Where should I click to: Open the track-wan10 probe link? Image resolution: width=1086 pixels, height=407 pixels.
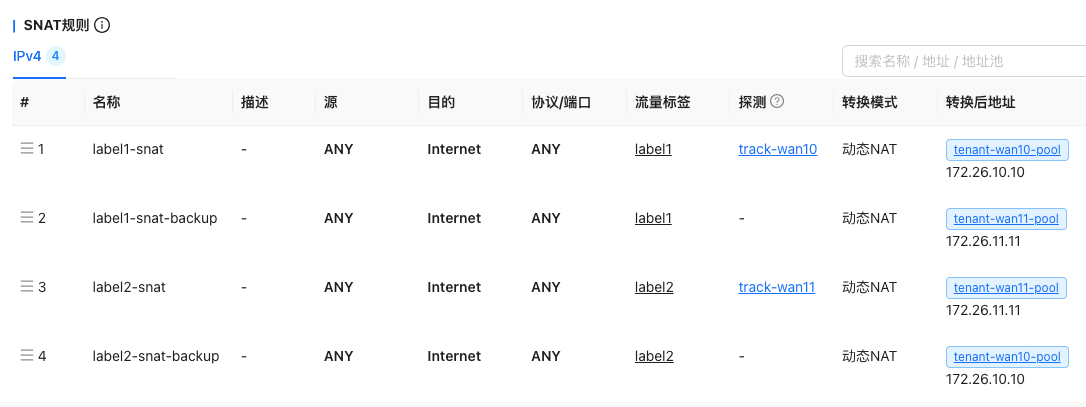pos(777,150)
